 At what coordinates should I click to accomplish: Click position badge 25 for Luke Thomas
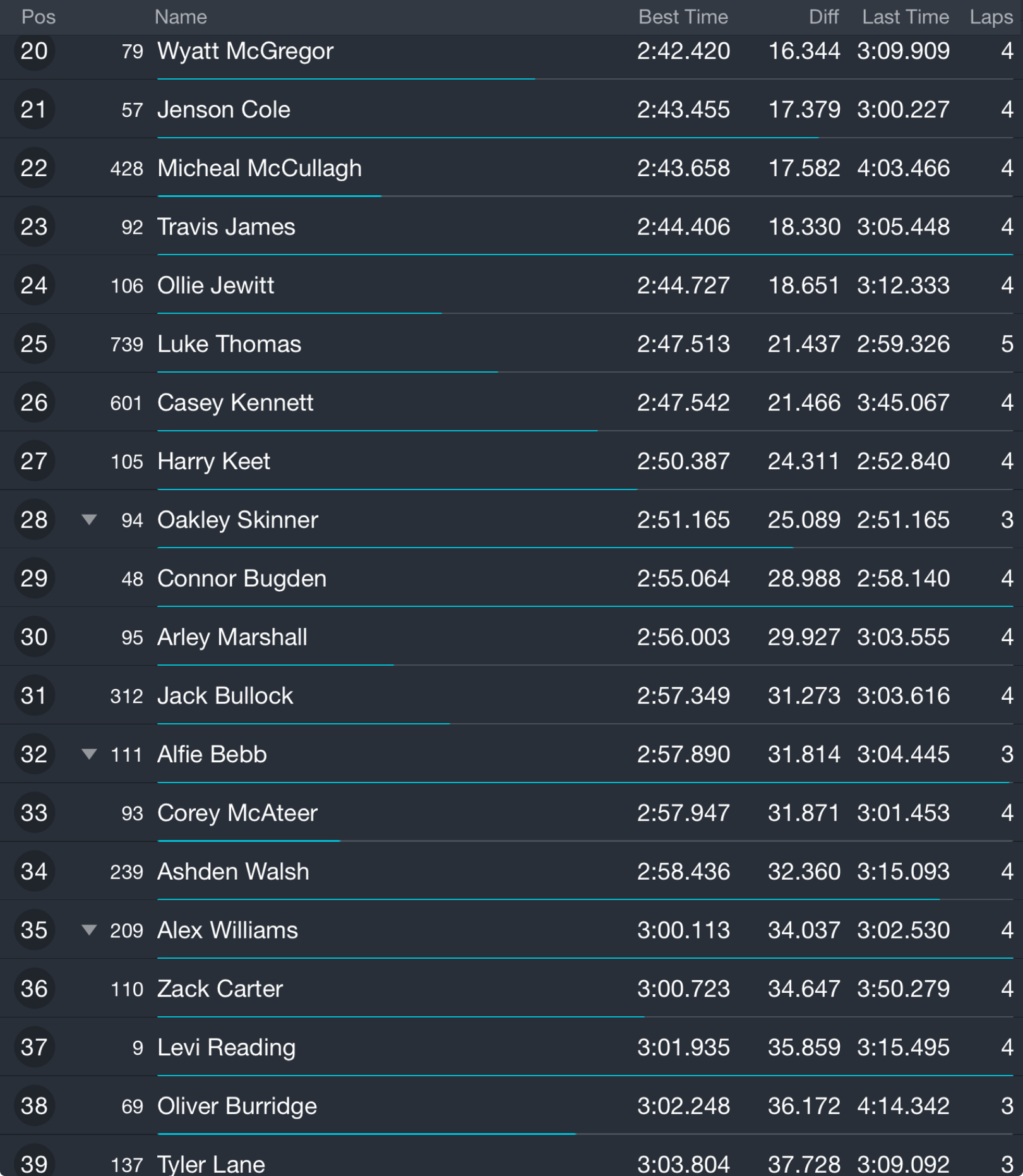pyautogui.click(x=34, y=344)
